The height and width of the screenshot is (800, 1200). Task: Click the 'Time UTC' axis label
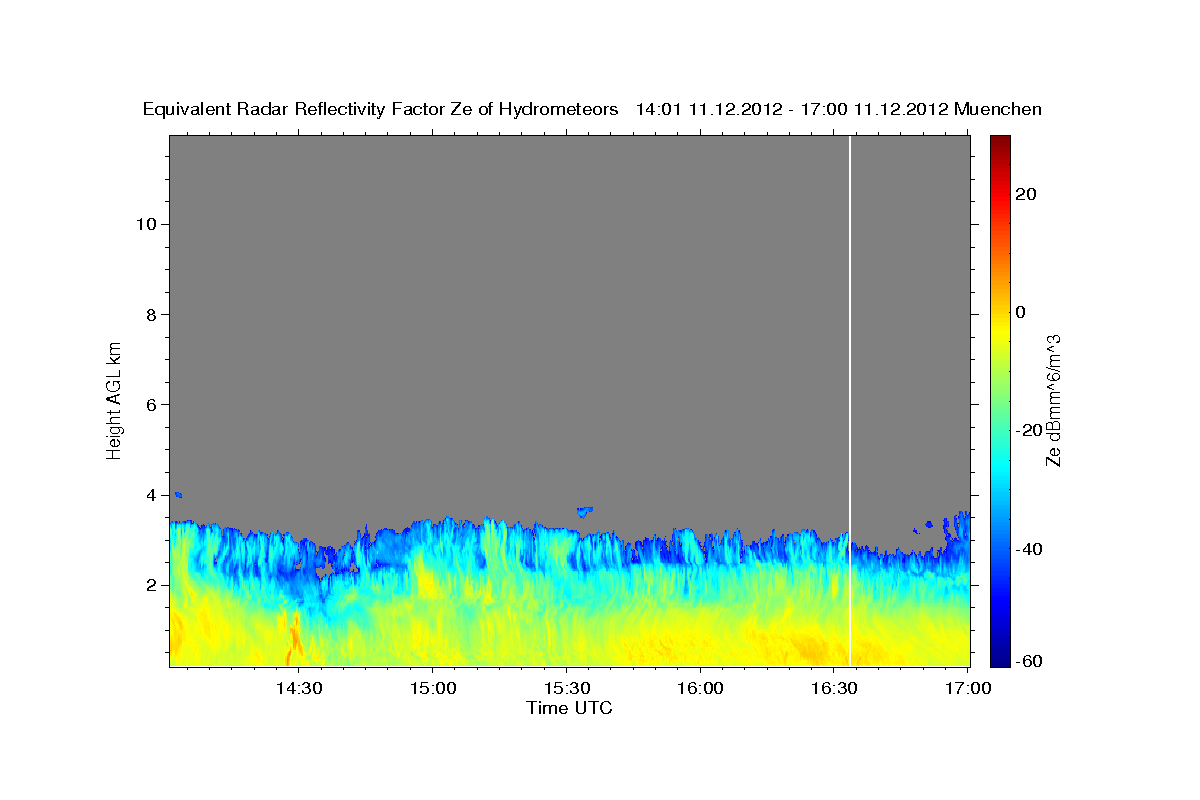click(x=569, y=708)
